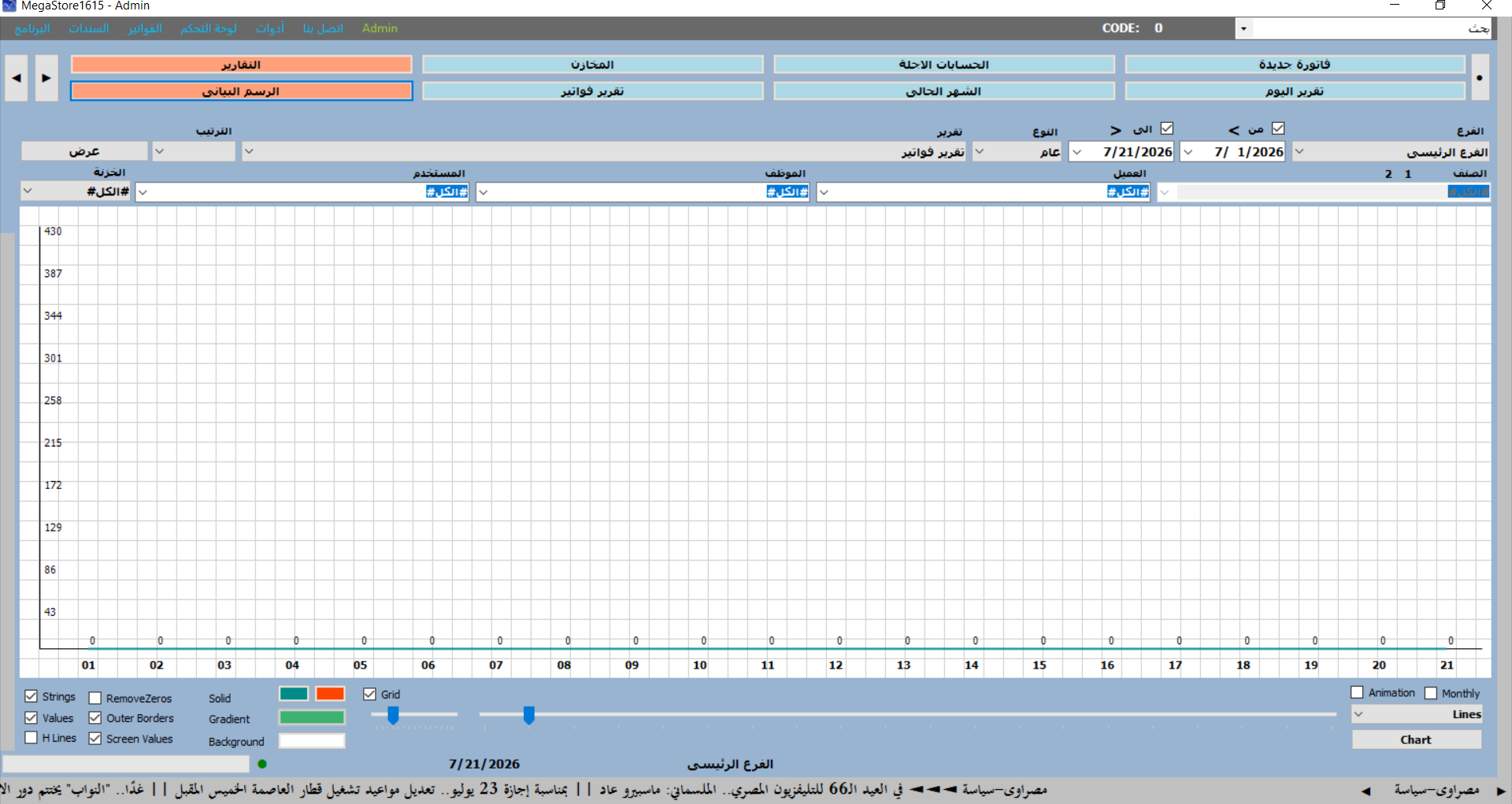
Task: Click the الرسم البيانى button
Action: (241, 91)
